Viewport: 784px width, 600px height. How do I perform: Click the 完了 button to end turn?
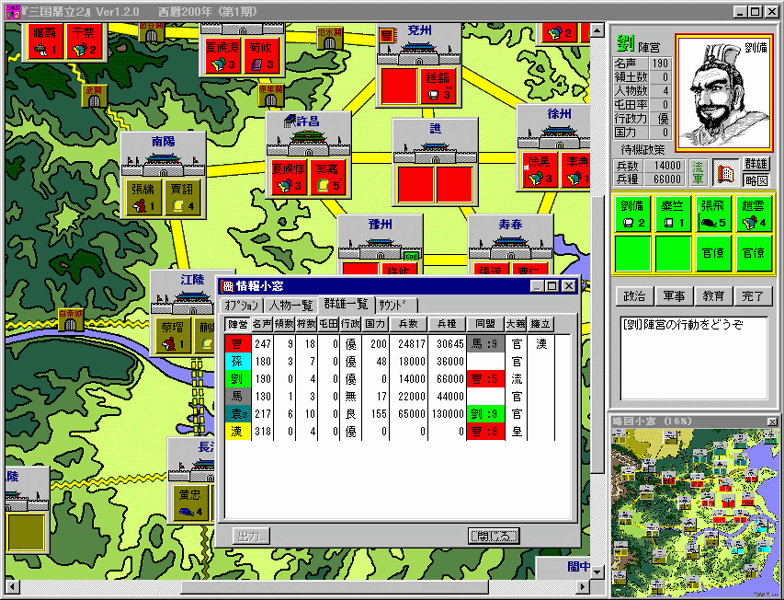click(753, 296)
